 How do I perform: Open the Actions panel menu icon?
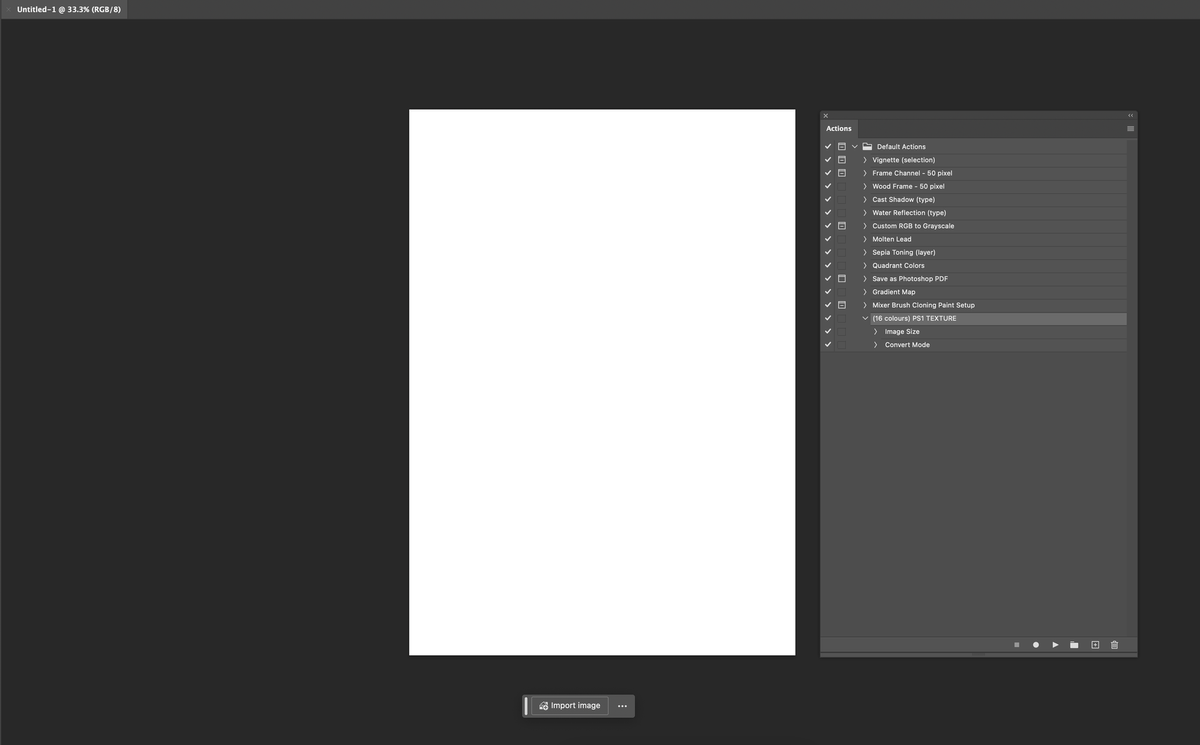[1129, 127]
